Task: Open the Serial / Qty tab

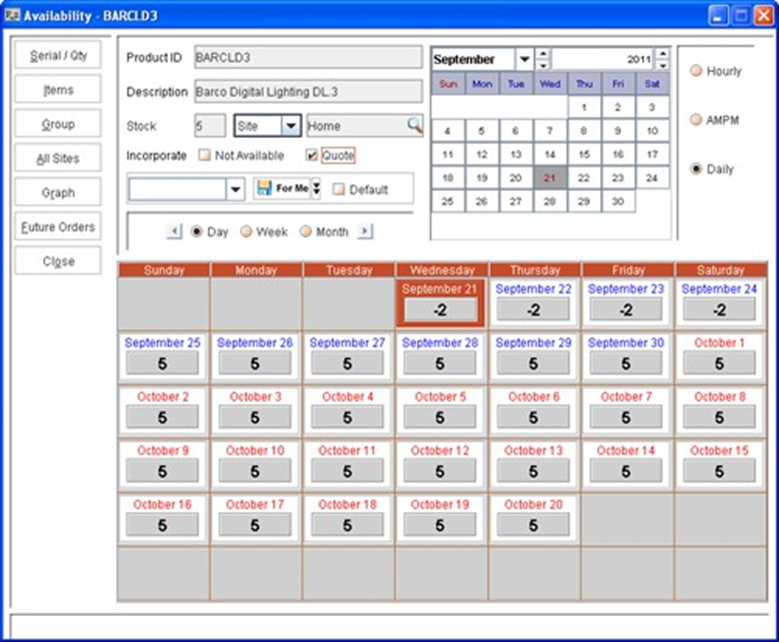Action: coord(58,55)
